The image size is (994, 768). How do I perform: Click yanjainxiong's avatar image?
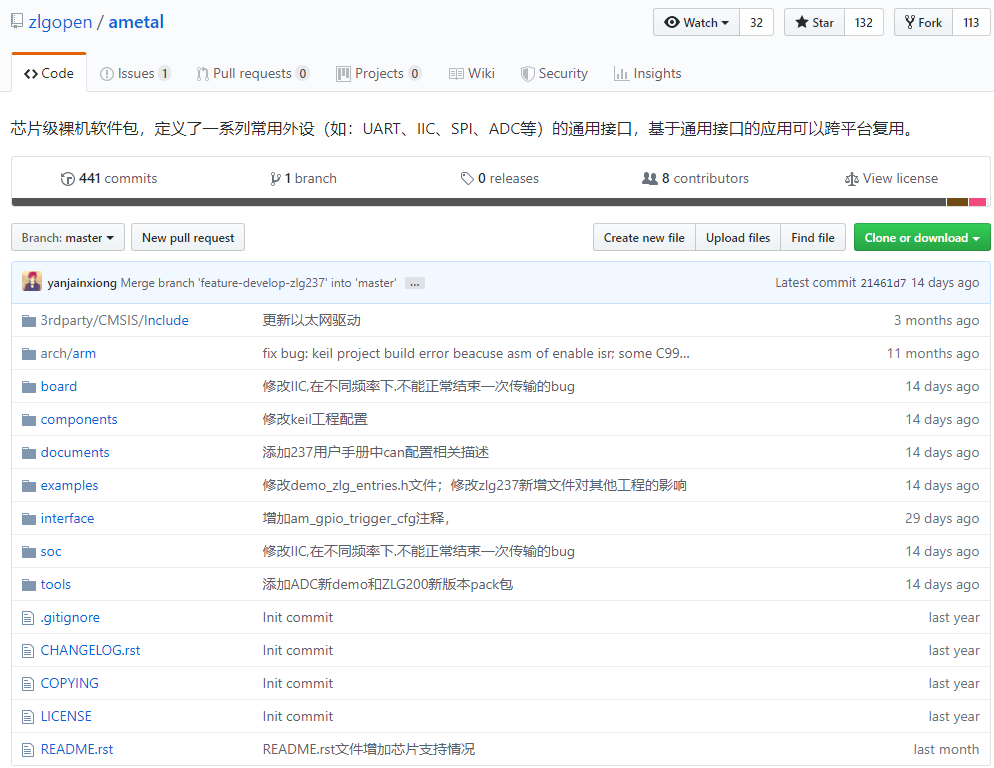click(32, 282)
